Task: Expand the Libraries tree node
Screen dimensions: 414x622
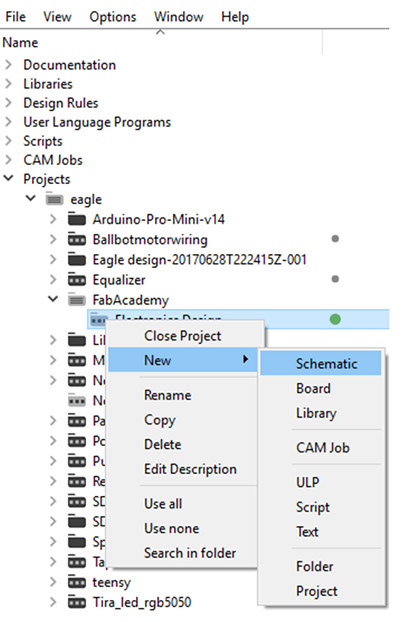Action: click(8, 83)
